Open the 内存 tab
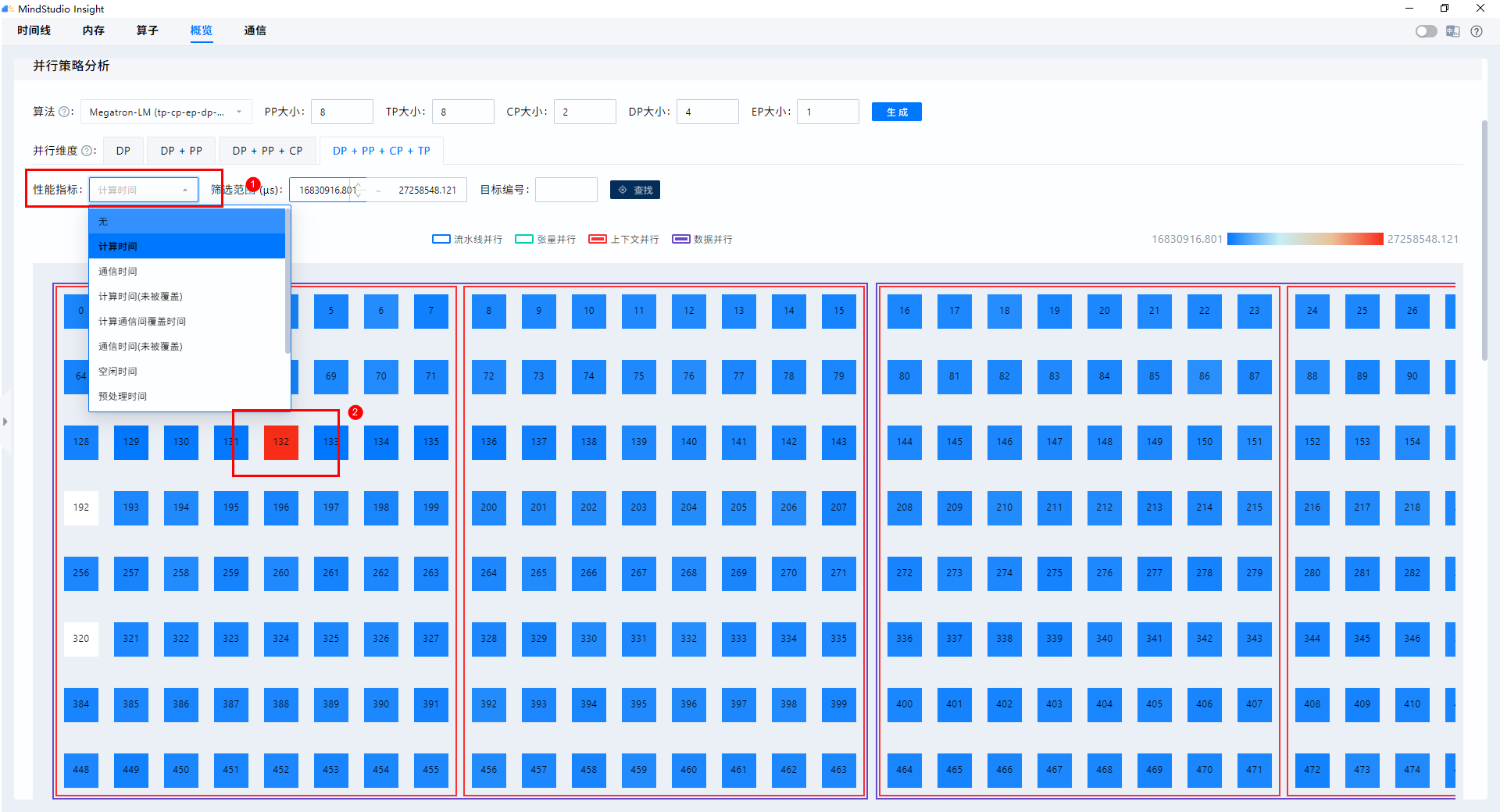 [93, 30]
